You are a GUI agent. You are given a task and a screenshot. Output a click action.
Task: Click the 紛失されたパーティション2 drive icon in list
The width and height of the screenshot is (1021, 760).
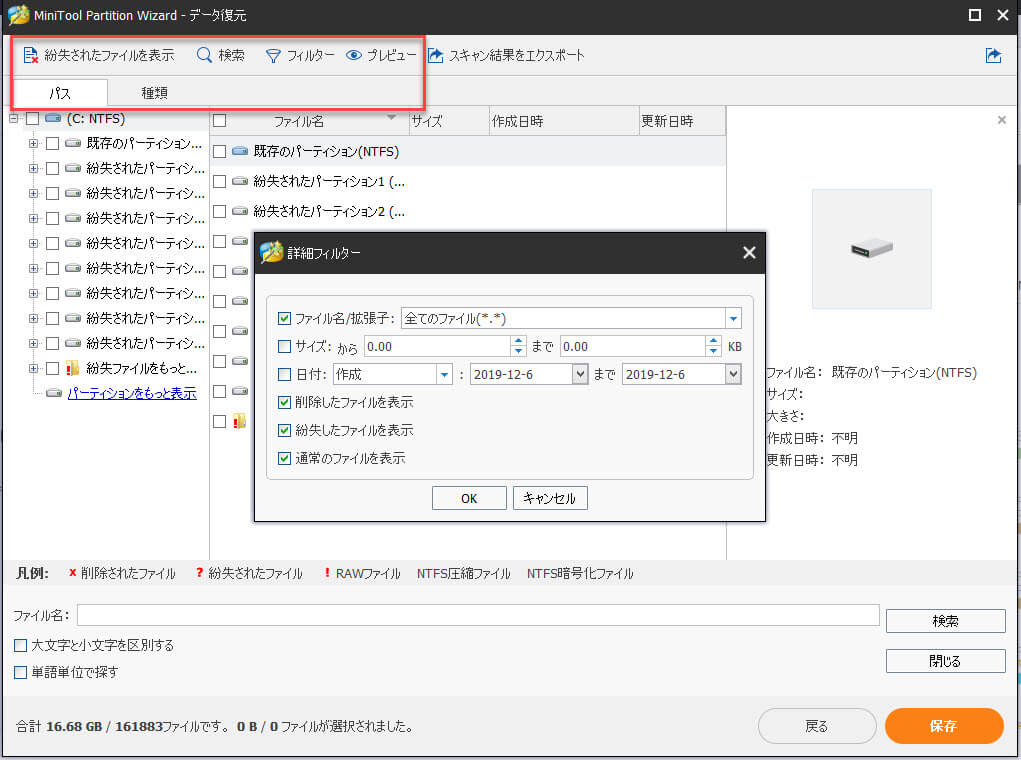[240, 211]
